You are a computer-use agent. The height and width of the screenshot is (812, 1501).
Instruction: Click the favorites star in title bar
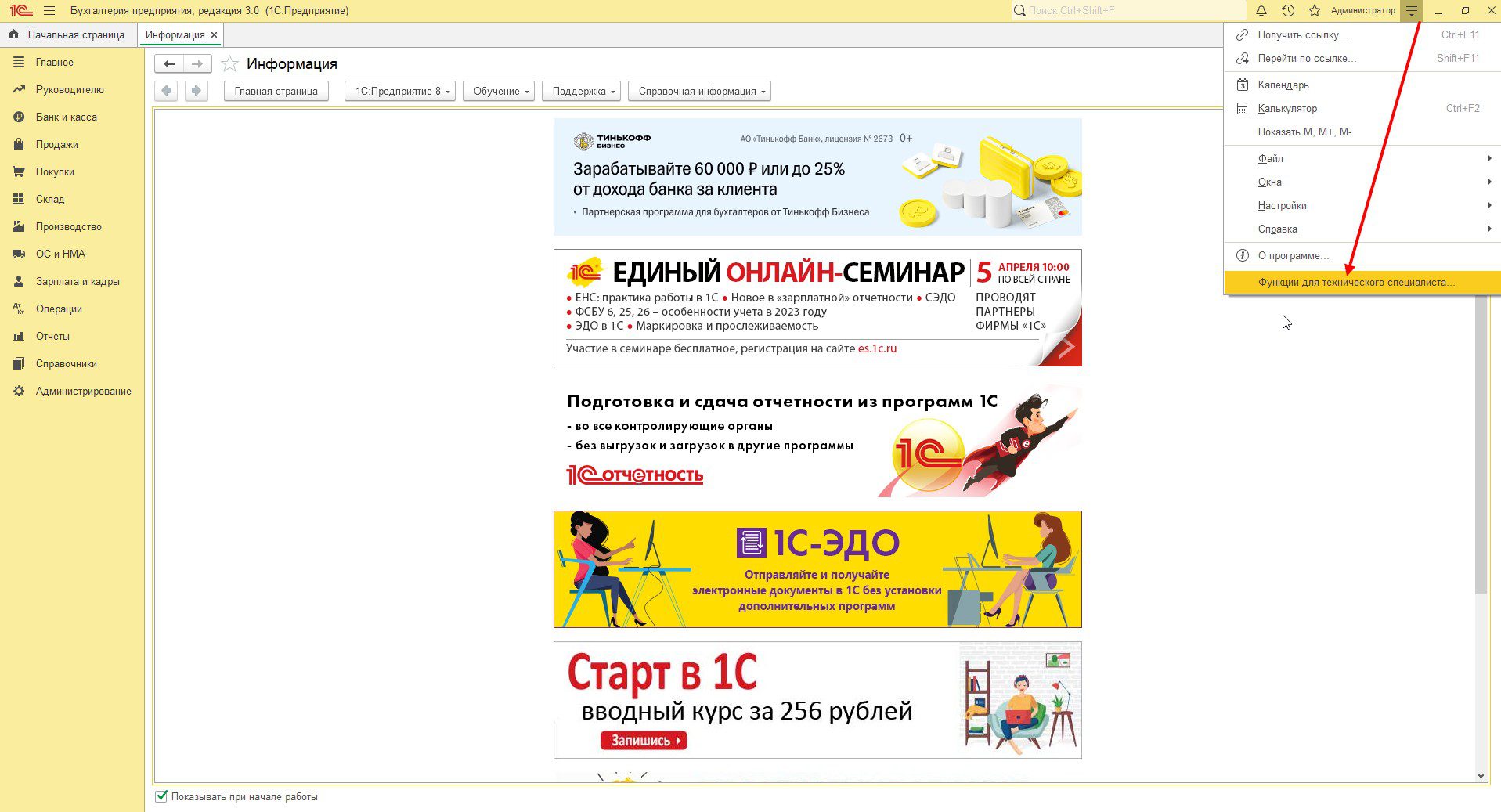point(1314,11)
